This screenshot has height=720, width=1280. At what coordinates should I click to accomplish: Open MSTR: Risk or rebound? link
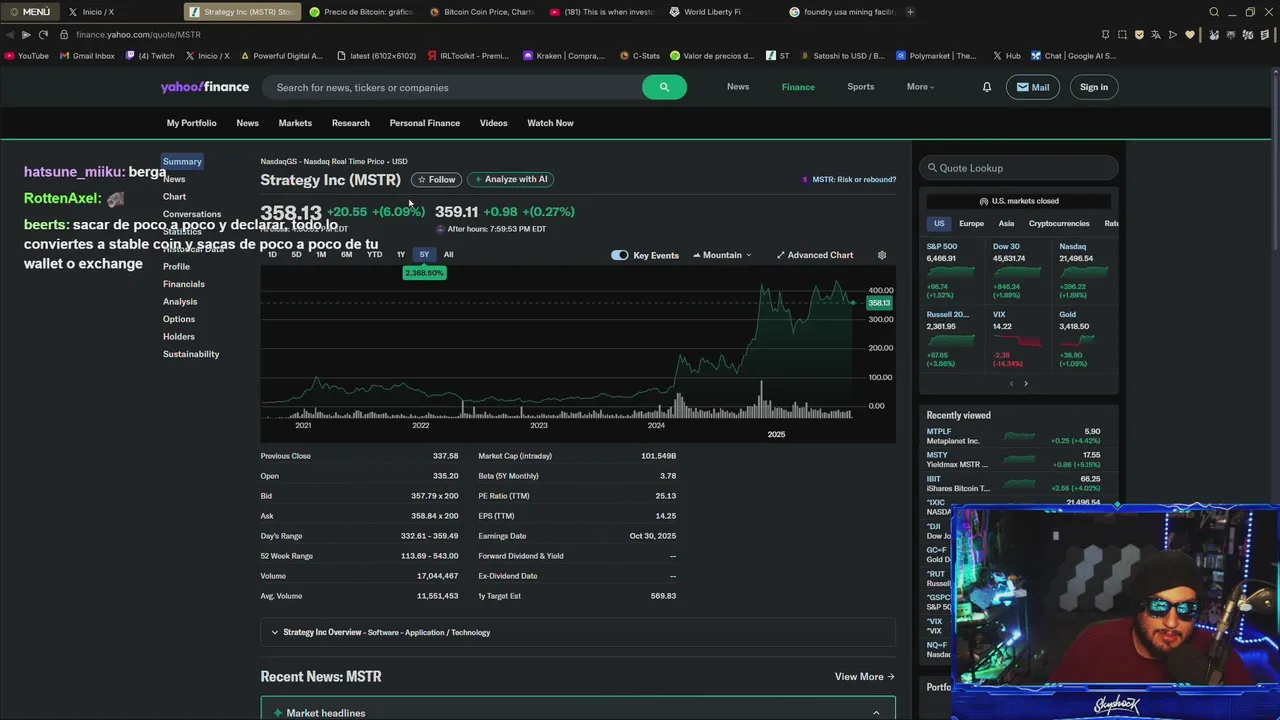tap(848, 180)
